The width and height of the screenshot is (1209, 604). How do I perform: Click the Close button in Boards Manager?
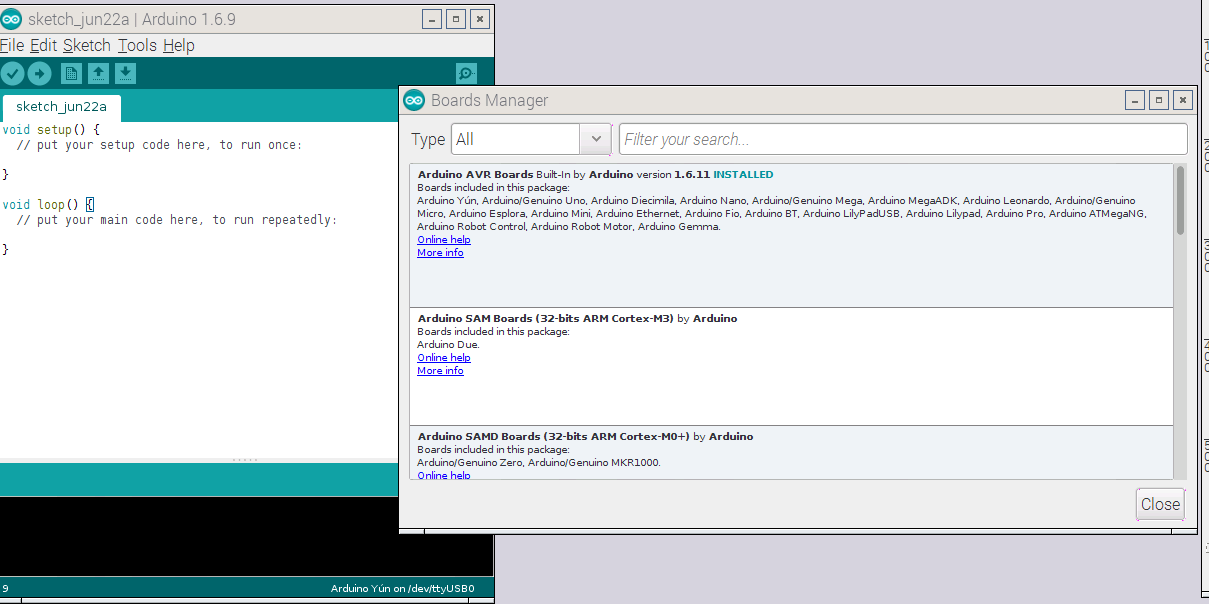[1160, 504]
